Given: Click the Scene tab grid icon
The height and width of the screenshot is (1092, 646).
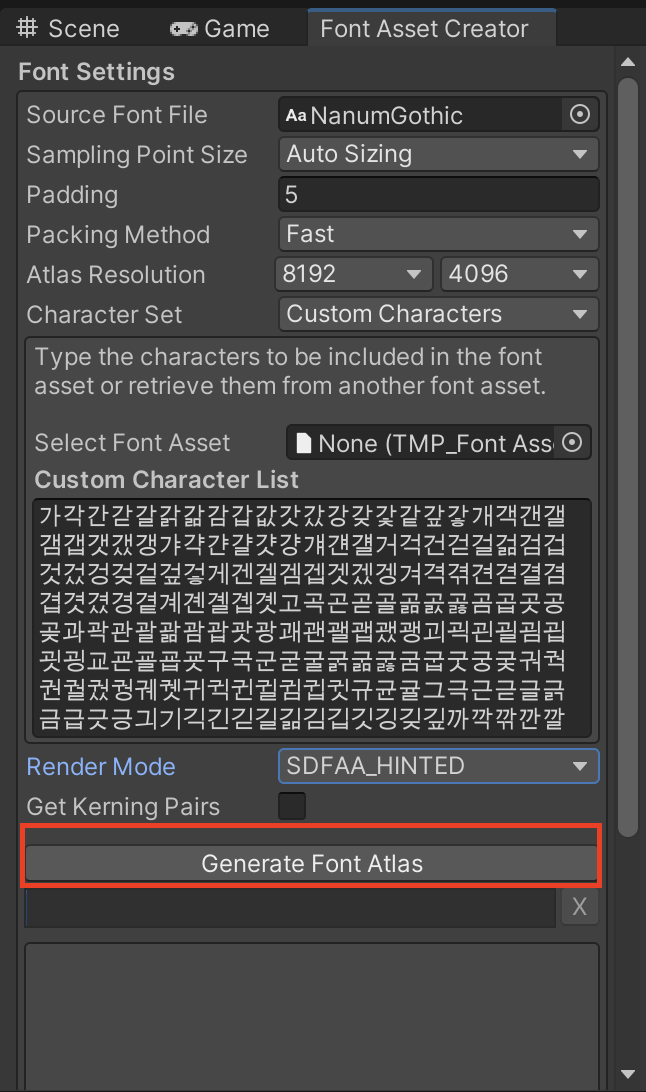Looking at the screenshot, I should (27, 28).
